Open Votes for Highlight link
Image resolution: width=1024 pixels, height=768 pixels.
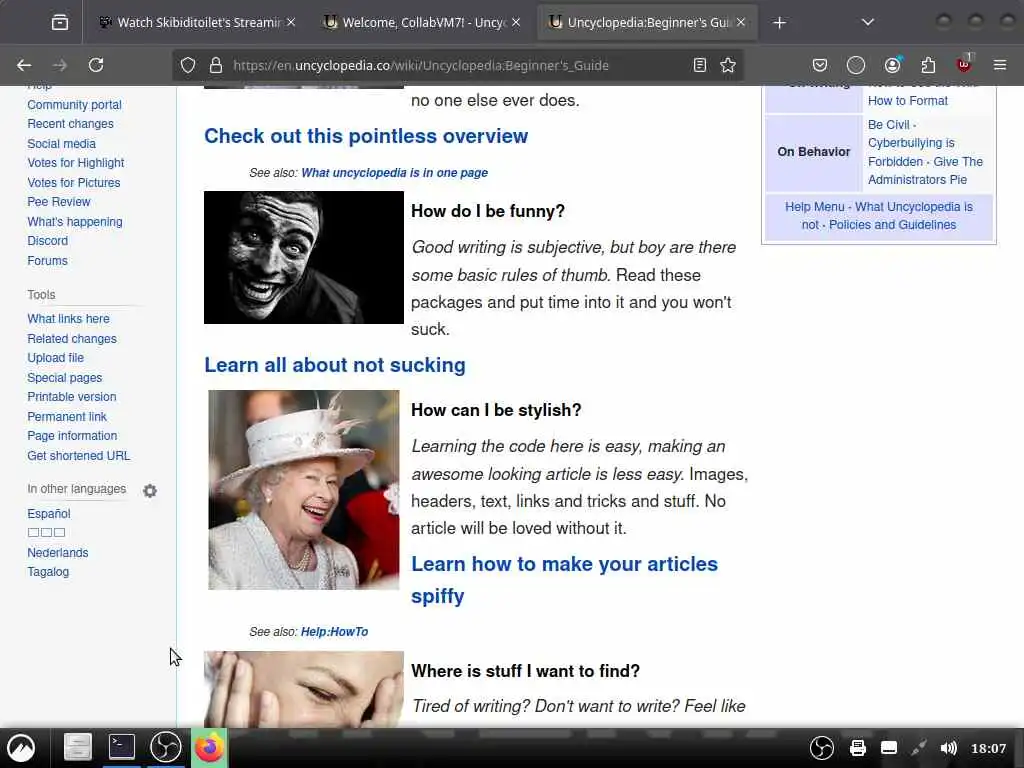(x=76, y=163)
